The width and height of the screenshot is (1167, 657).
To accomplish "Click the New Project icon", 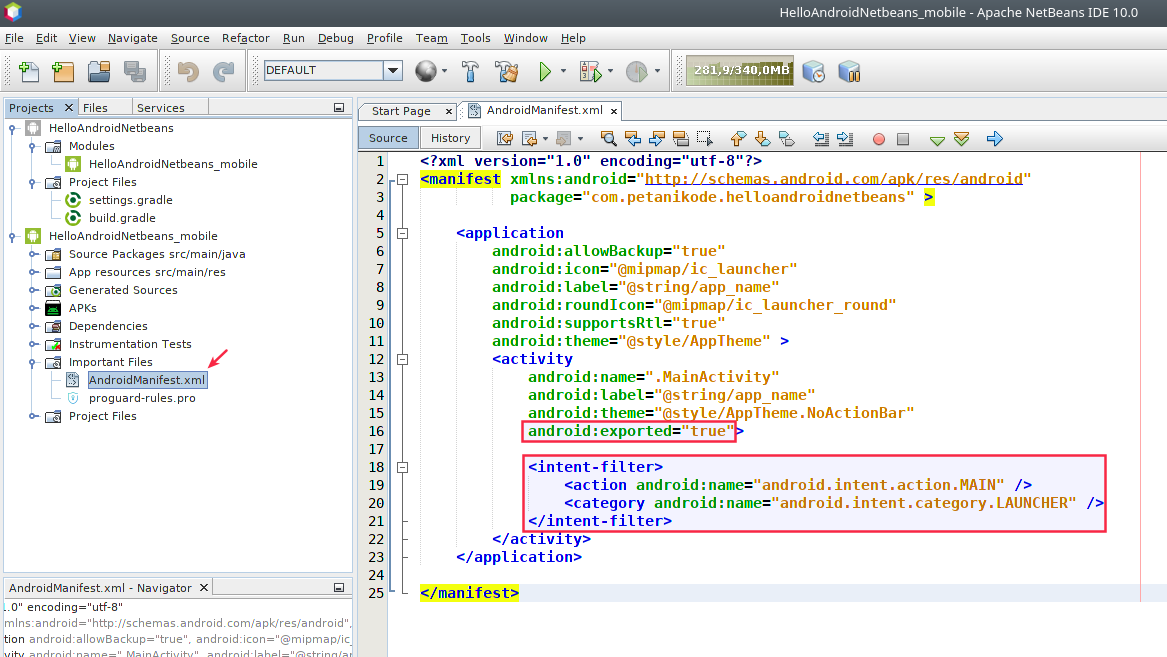I will 61,71.
